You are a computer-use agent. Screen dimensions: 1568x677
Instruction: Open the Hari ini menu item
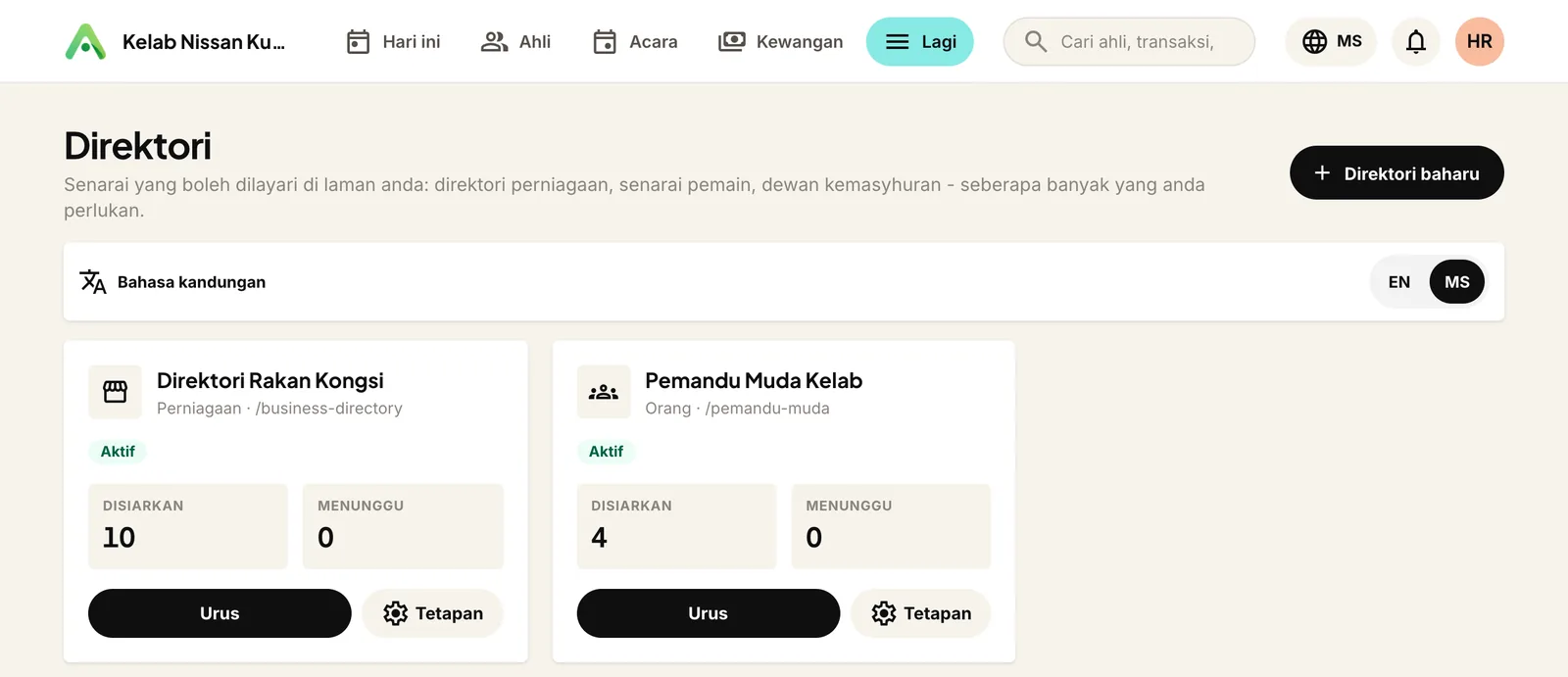(x=394, y=41)
